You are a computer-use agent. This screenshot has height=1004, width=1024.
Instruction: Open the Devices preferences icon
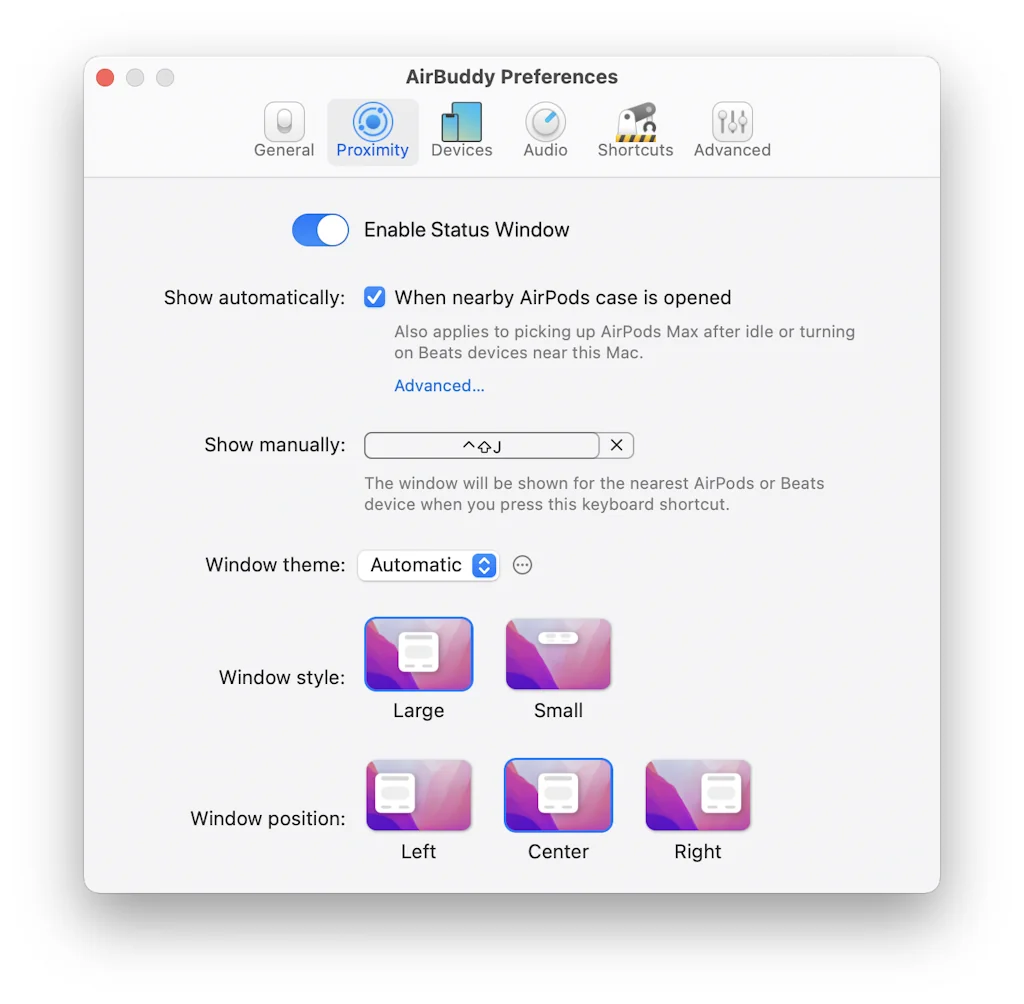click(x=461, y=123)
